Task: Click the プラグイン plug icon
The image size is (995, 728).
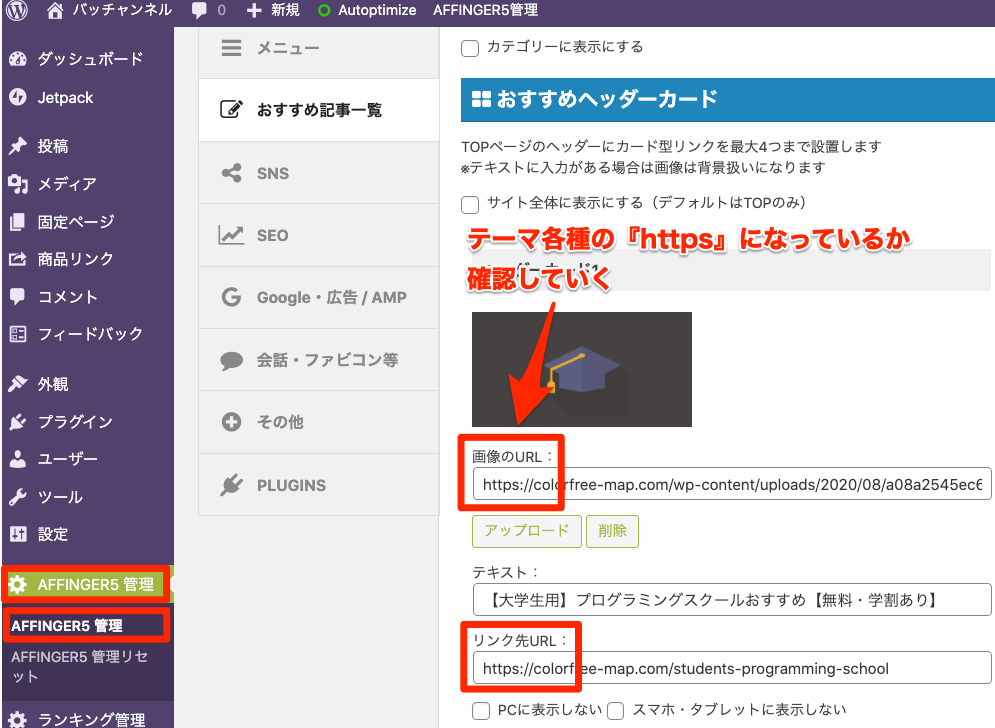Action: [x=18, y=421]
